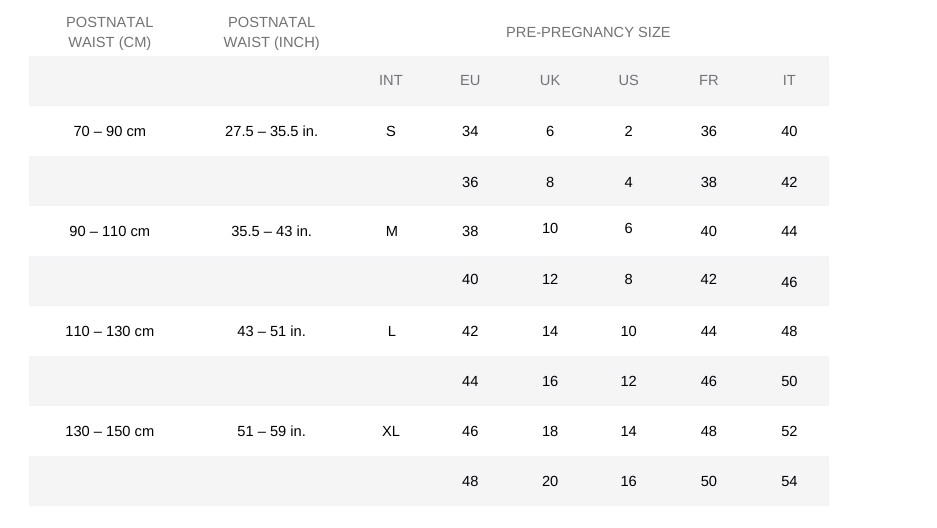Select IT size 54 in last row
Screen dimensions: 937x528
[789, 481]
